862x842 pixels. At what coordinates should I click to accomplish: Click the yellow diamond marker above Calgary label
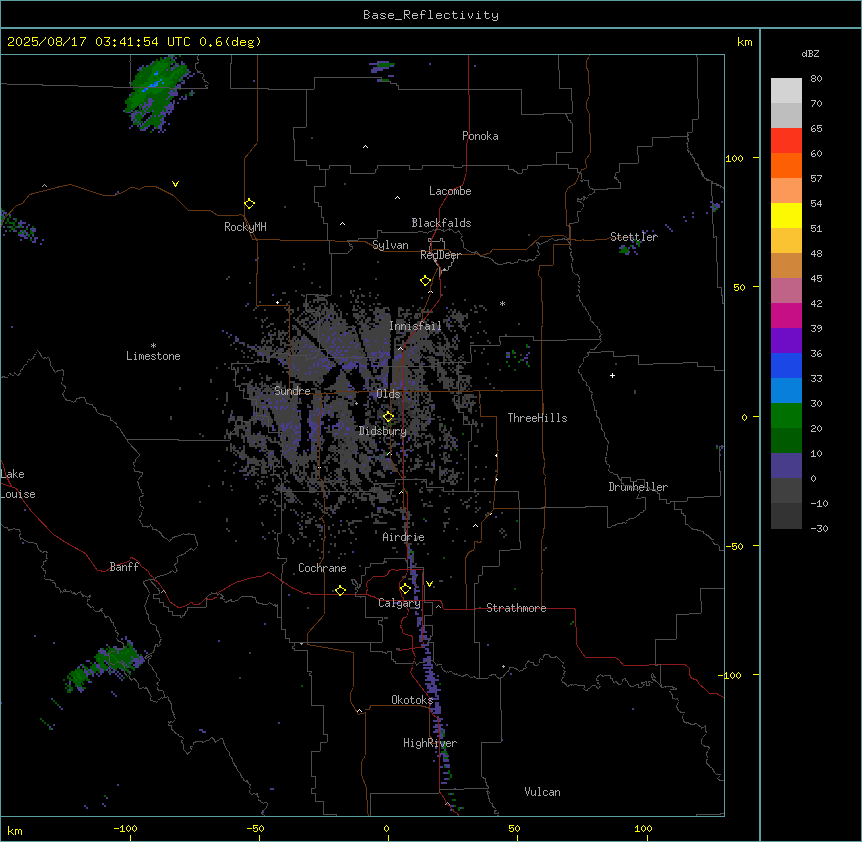click(405, 589)
